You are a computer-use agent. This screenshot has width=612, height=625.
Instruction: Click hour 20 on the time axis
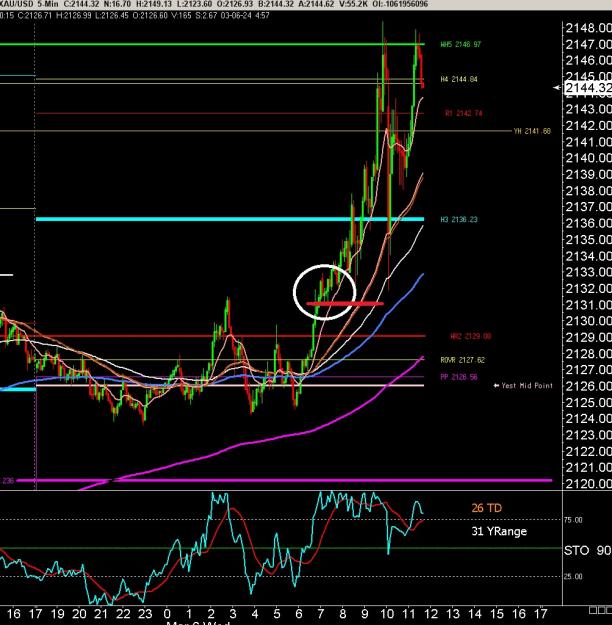(x=79, y=613)
